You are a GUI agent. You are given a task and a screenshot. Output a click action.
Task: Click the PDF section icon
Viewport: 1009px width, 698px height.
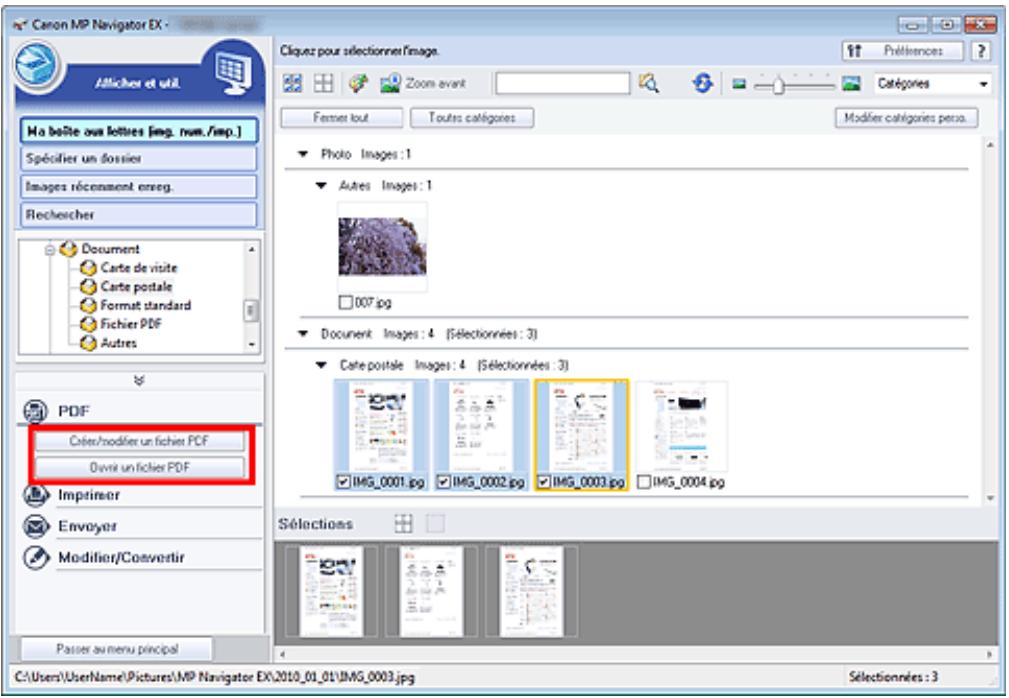[x=35, y=411]
